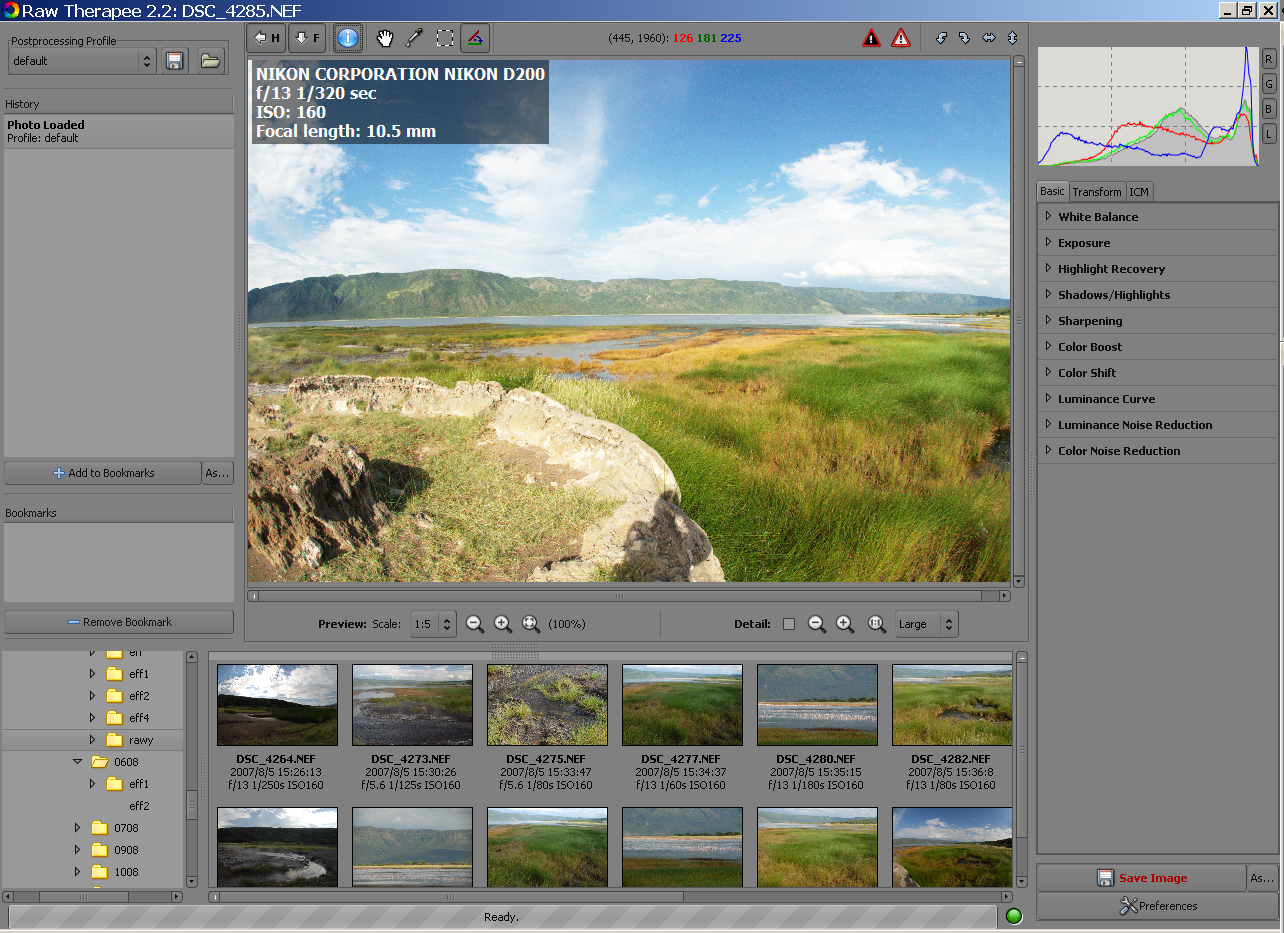Activate the crop selection tool
The image size is (1284, 933).
(x=445, y=39)
